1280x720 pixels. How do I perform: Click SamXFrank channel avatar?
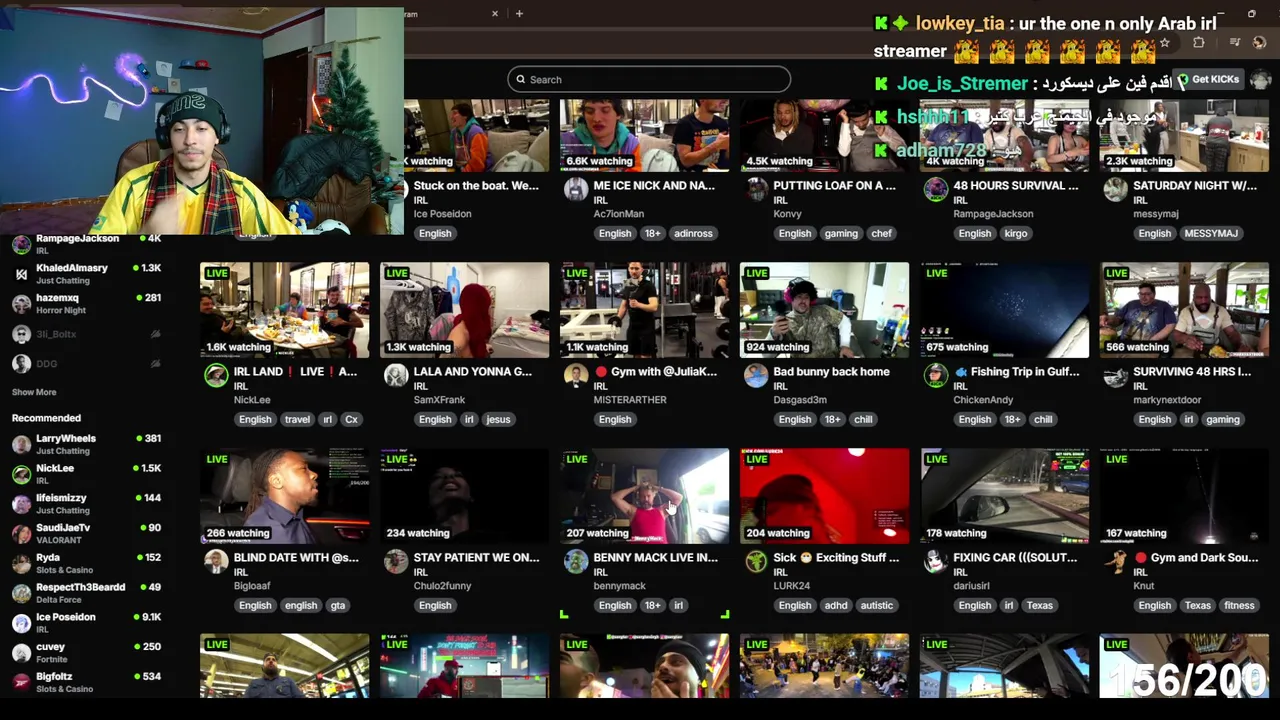tap(396, 375)
